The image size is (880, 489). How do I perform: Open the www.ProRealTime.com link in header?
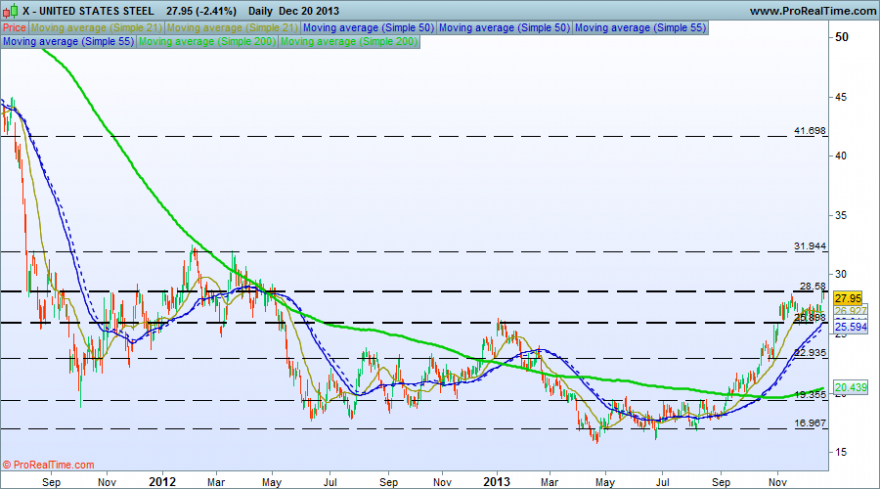point(813,11)
